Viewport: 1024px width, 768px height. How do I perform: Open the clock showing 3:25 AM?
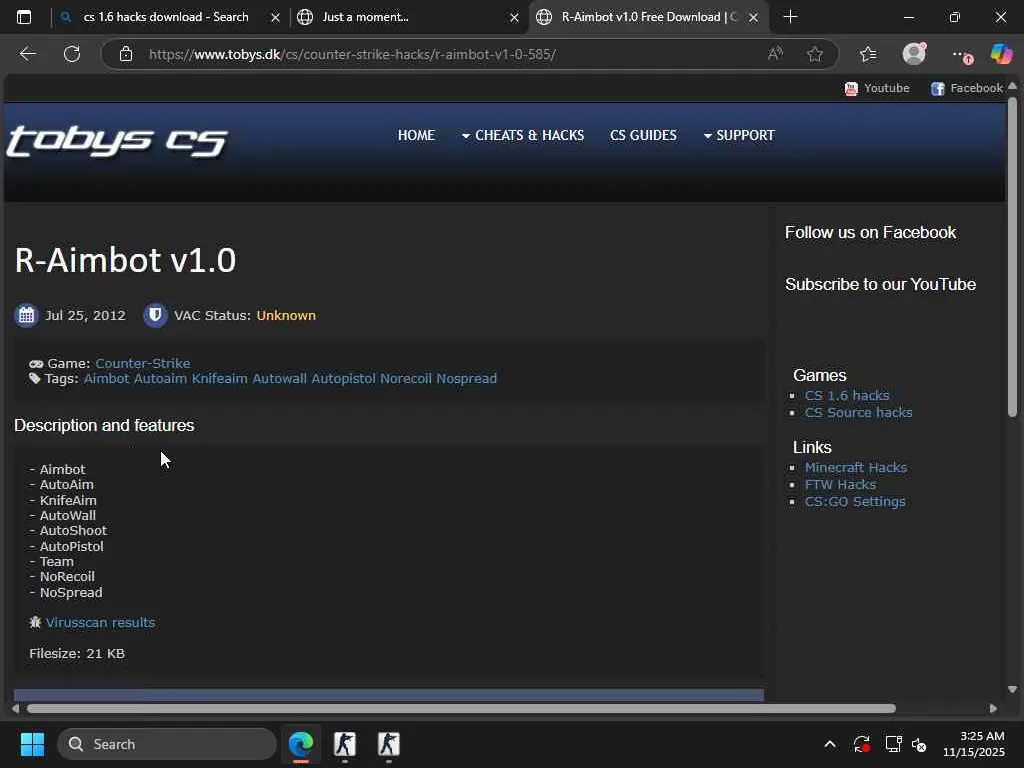[974, 744]
